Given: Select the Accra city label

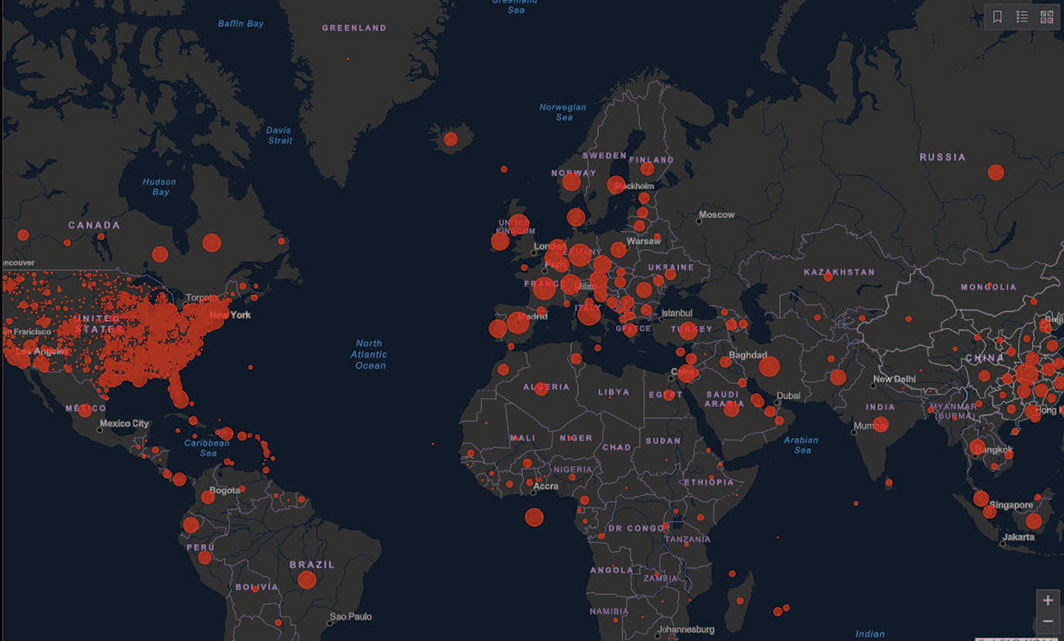Looking at the screenshot, I should pyautogui.click(x=546, y=486).
